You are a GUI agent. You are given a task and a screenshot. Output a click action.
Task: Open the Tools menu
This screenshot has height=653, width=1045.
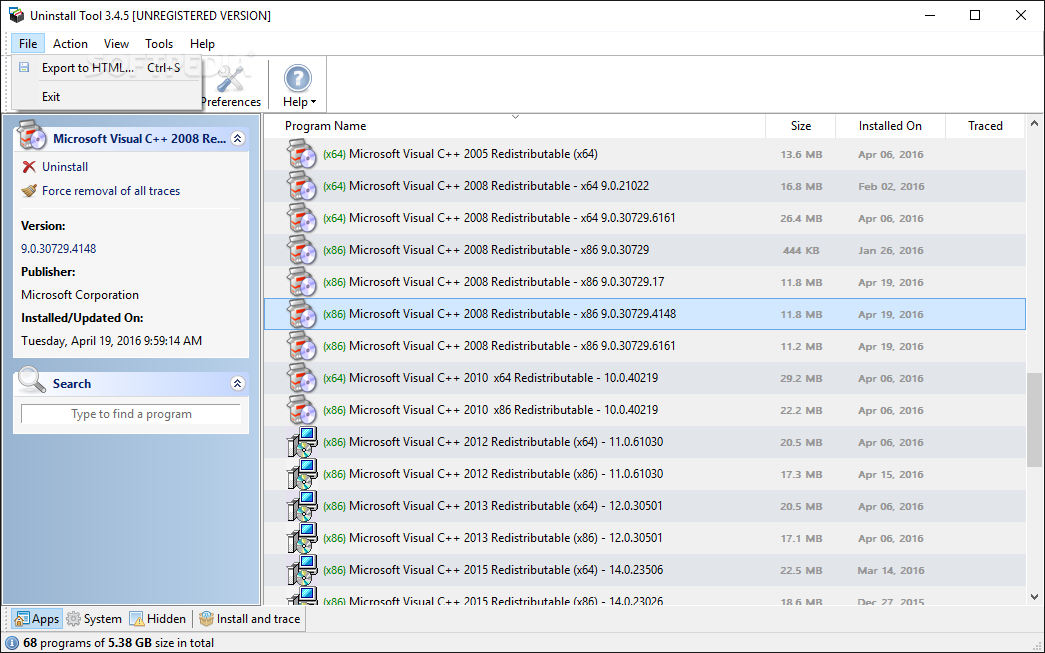point(159,43)
